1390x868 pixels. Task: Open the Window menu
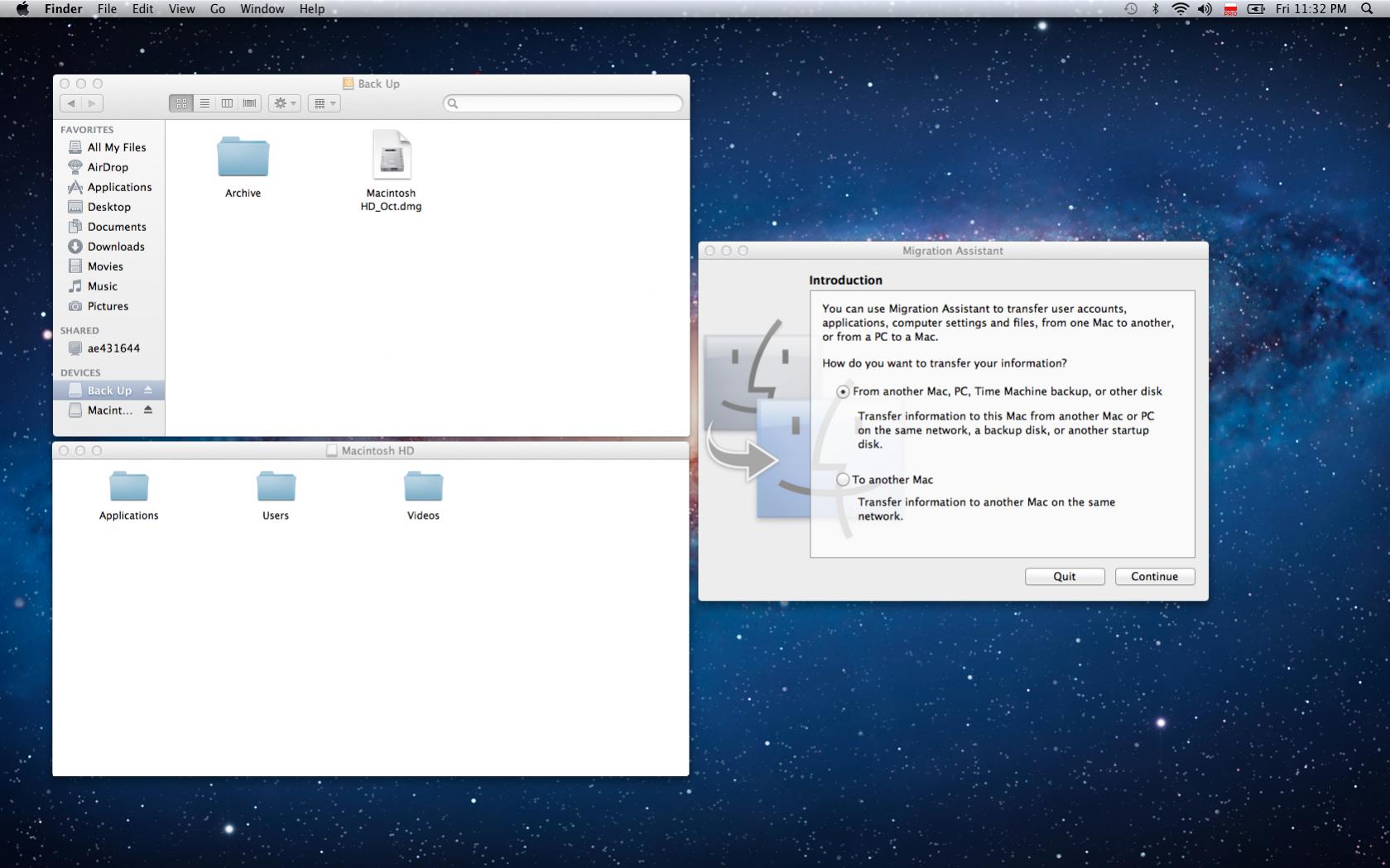pos(262,9)
